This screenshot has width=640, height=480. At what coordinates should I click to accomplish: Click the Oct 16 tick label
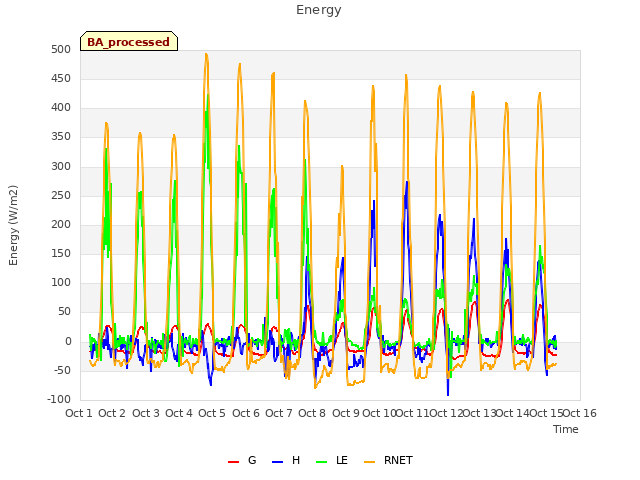(x=580, y=413)
